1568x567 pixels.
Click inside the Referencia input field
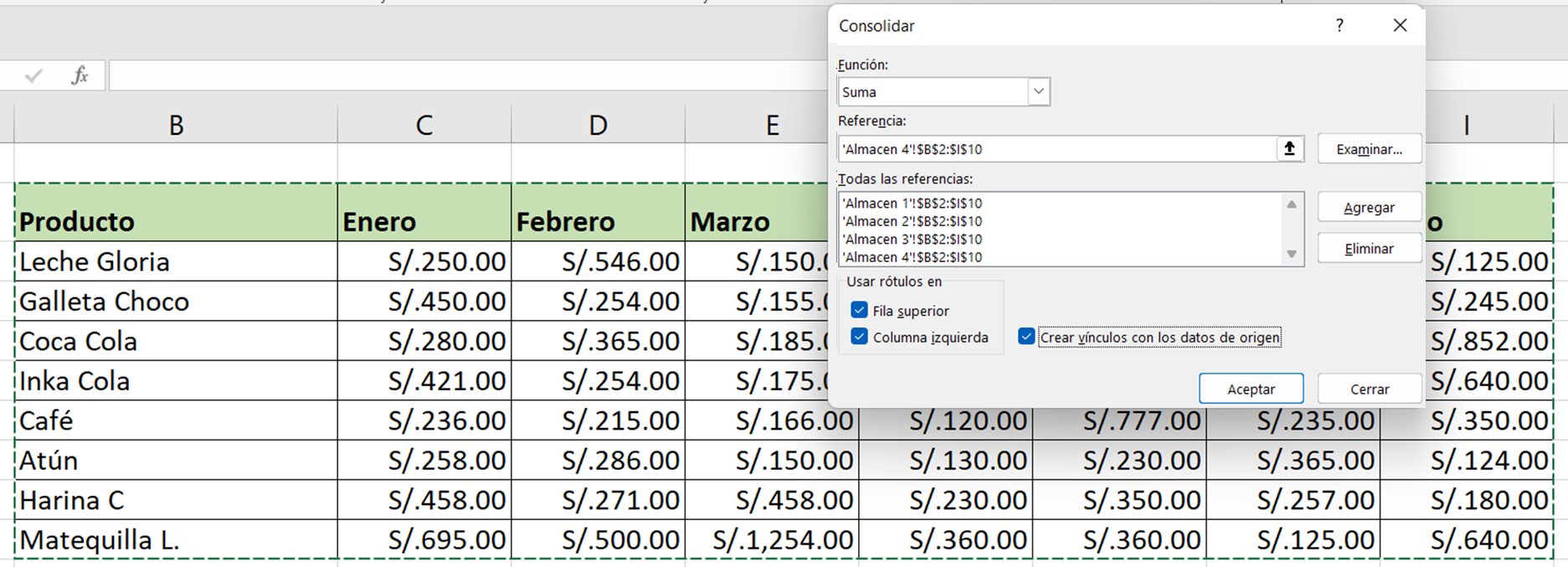pos(1055,149)
